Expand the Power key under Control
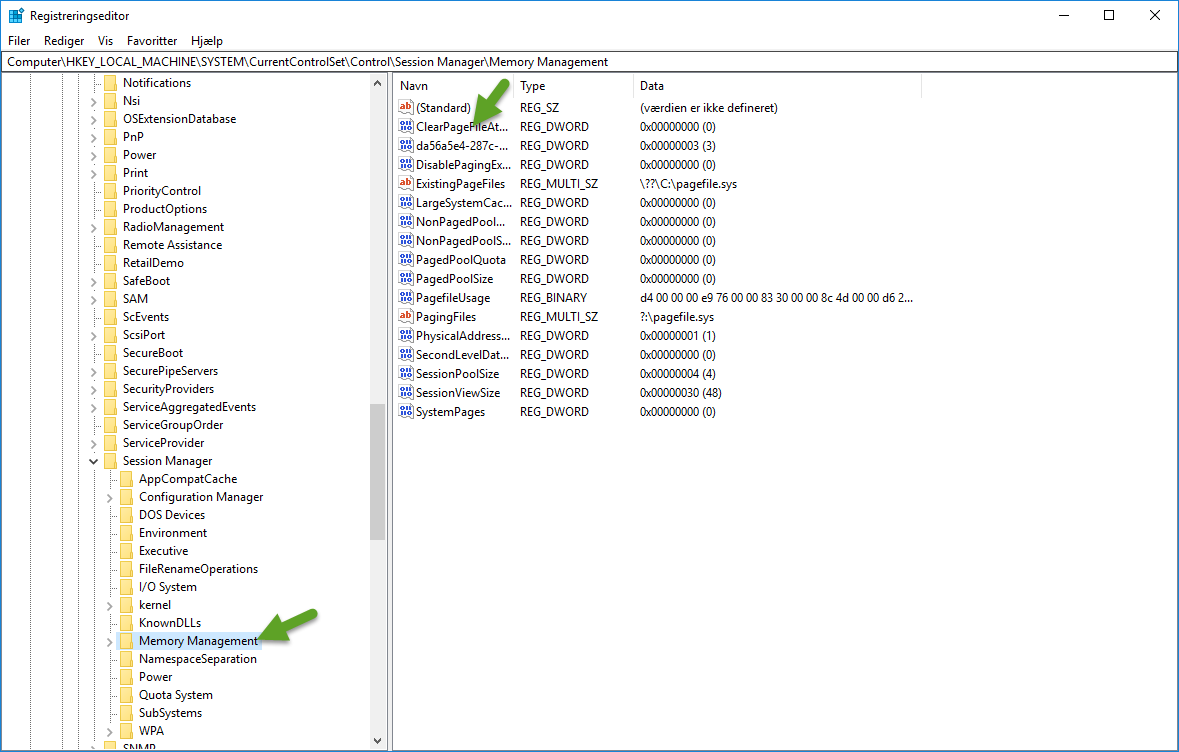1179x752 pixels. click(x=93, y=156)
